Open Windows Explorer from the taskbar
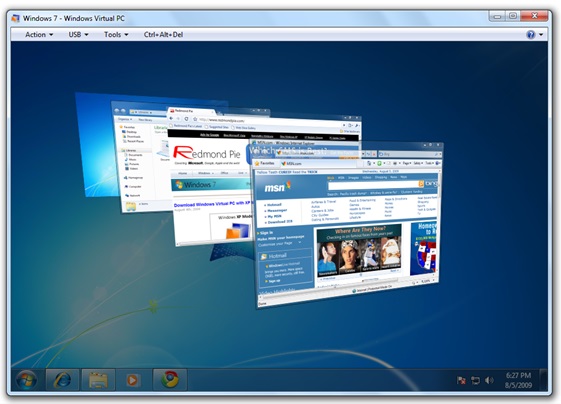 (x=98, y=380)
